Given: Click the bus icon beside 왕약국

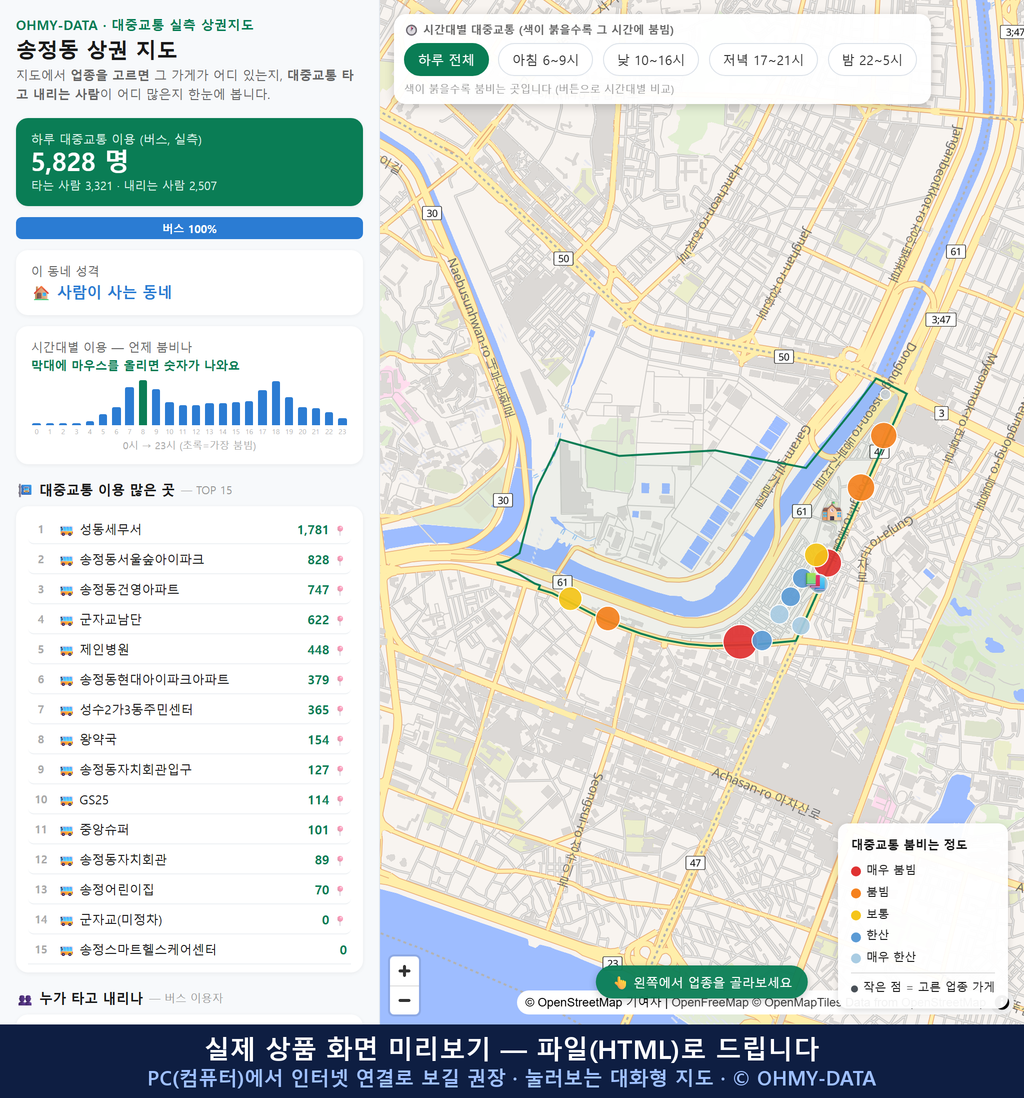Looking at the screenshot, I should point(66,740).
